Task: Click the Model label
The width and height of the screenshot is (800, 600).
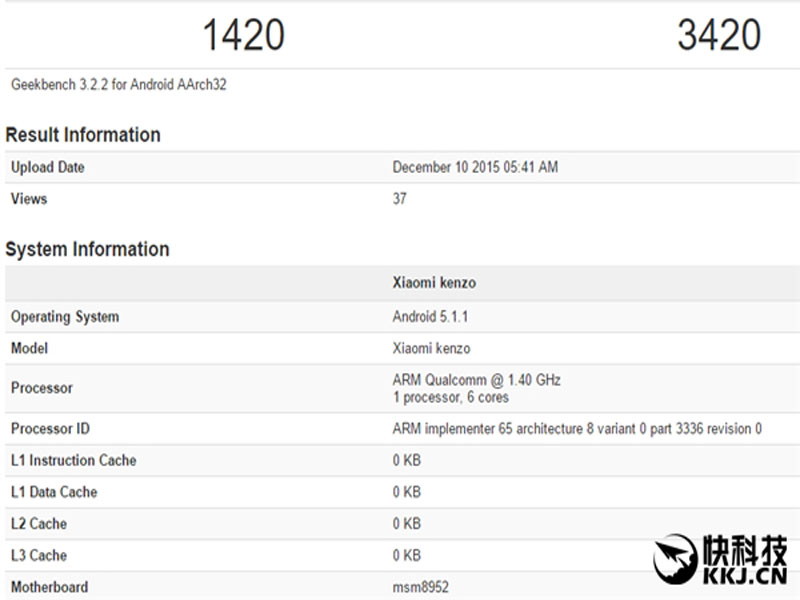Action: point(30,348)
